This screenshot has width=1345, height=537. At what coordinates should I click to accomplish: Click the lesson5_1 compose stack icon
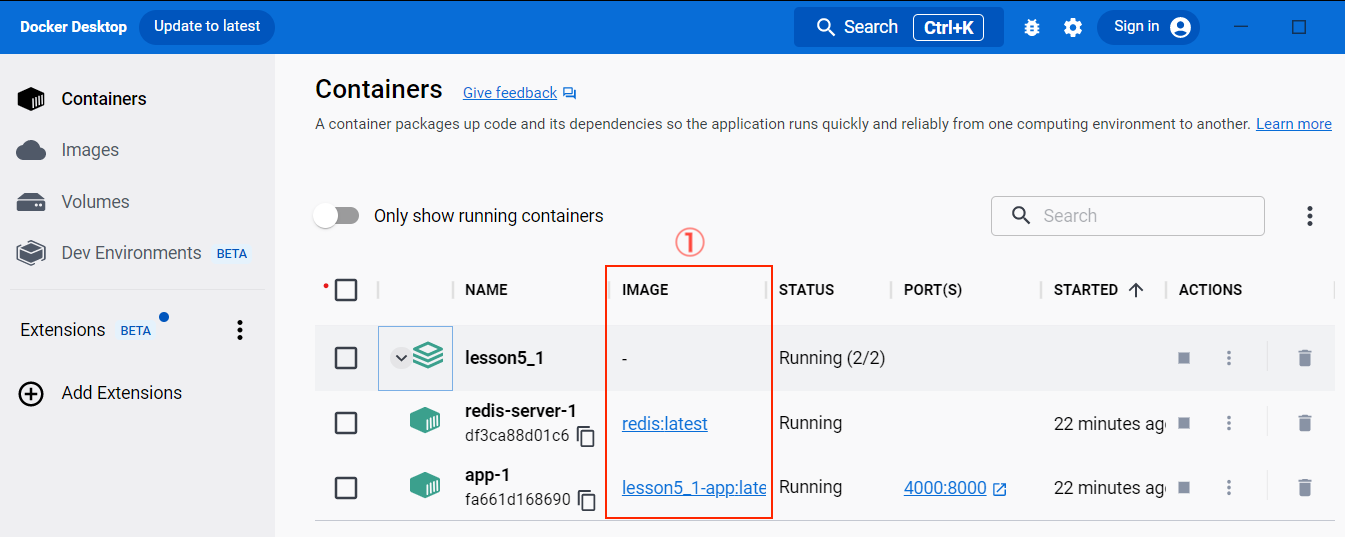coord(428,356)
